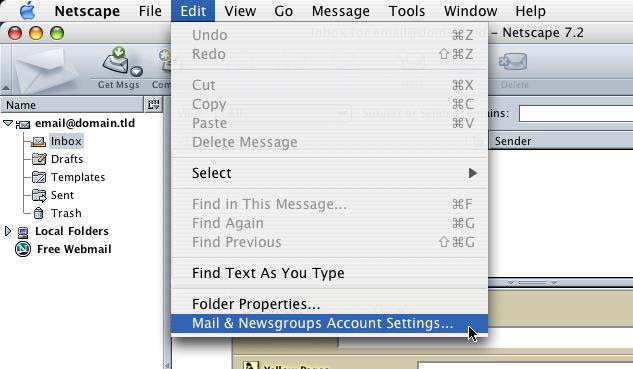The width and height of the screenshot is (633, 369).
Task: Open the Templates folder
Action: [x=78, y=177]
